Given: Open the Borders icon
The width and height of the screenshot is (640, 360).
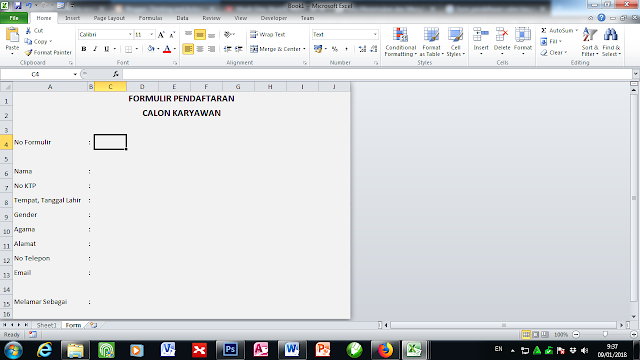Looking at the screenshot, I should (129, 49).
